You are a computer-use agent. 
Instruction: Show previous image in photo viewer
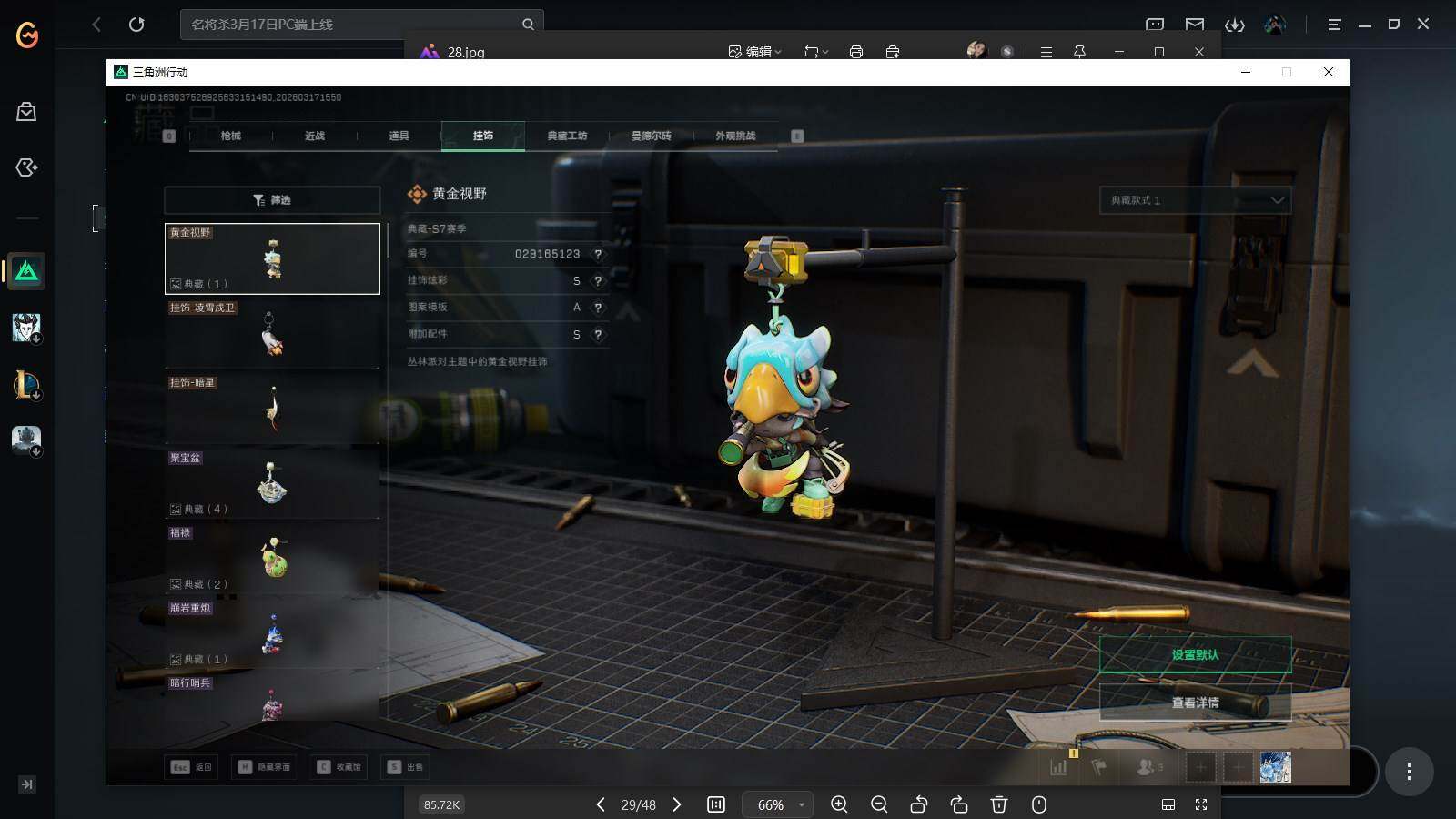tap(601, 804)
